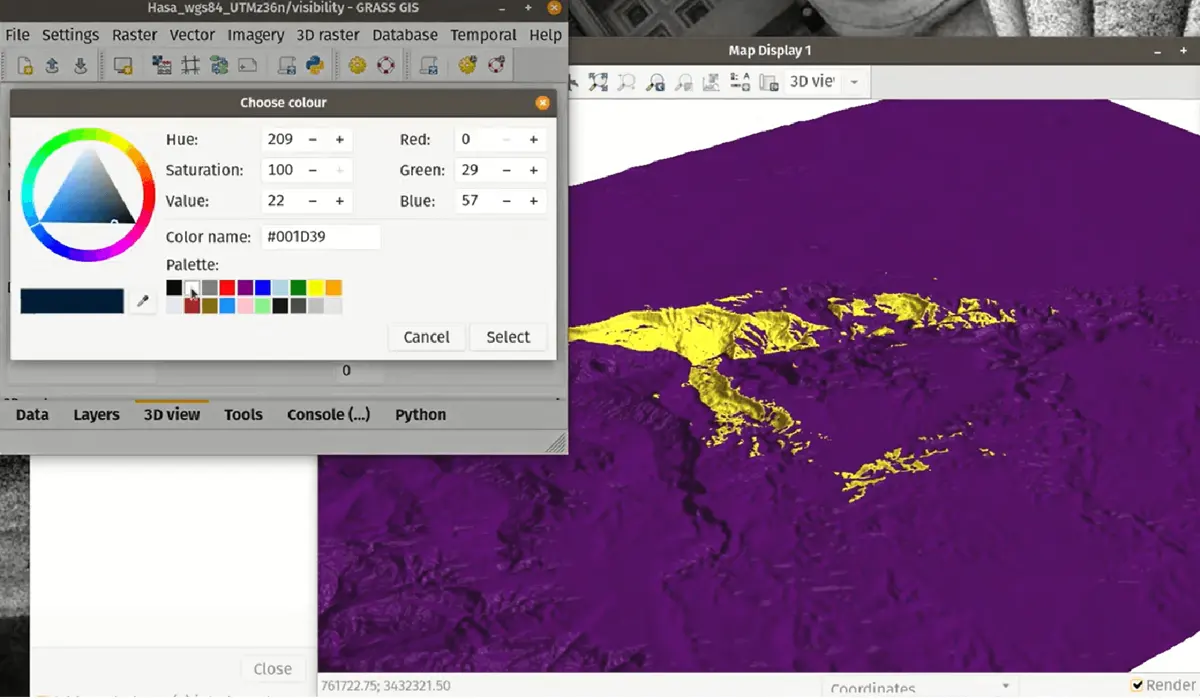Viewport: 1200px width, 699px height.
Task: Increase Blue with plus button
Action: 533,201
